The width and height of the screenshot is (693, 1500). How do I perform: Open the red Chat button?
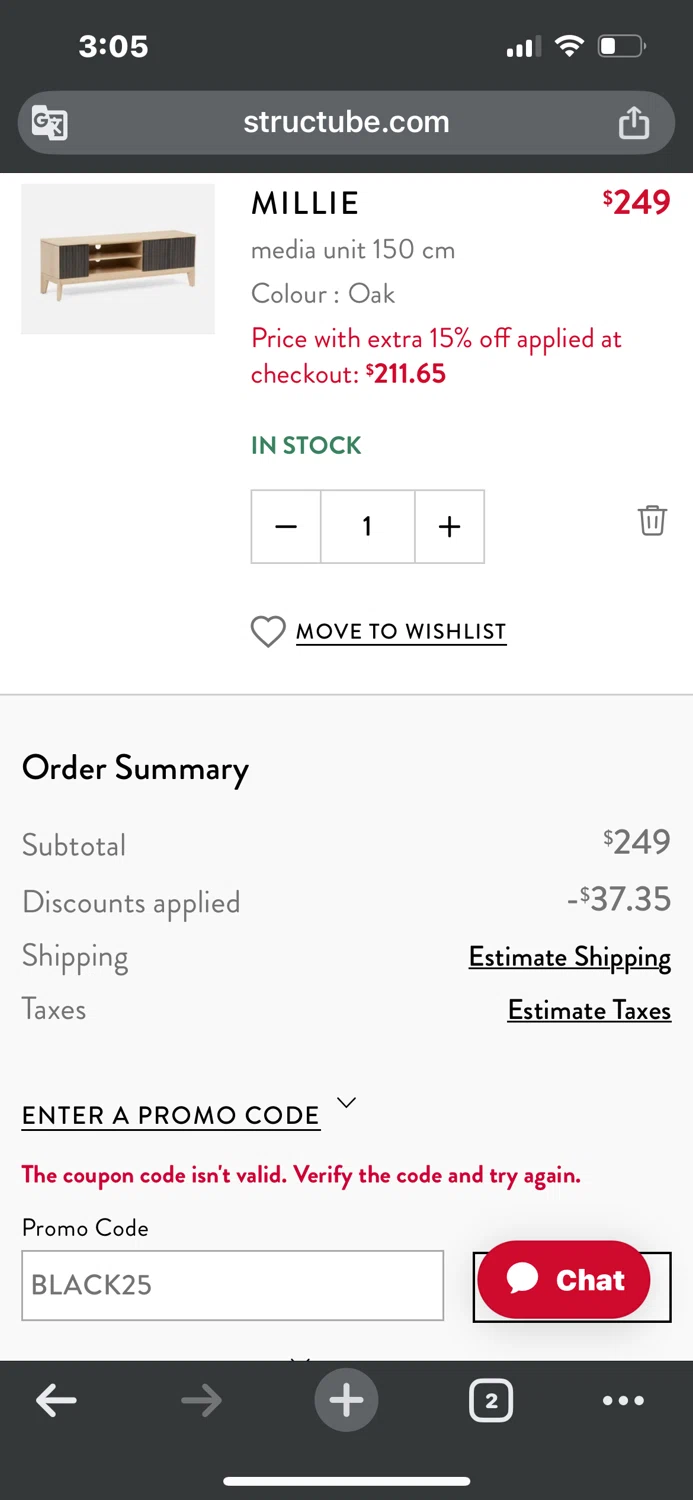[x=564, y=1280]
